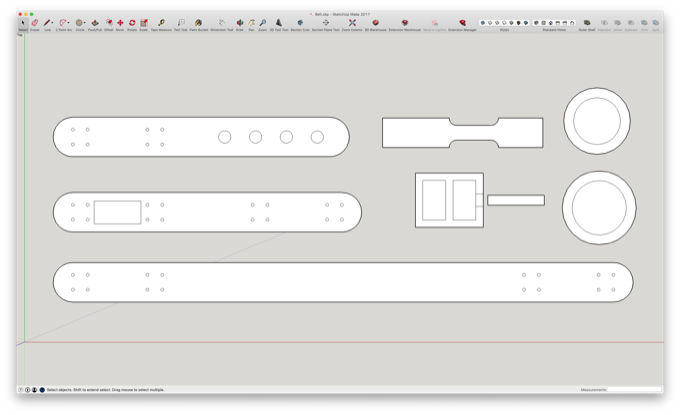Screen dimensions: 680x415
Task: Select the Orbit tool
Action: [239, 25]
